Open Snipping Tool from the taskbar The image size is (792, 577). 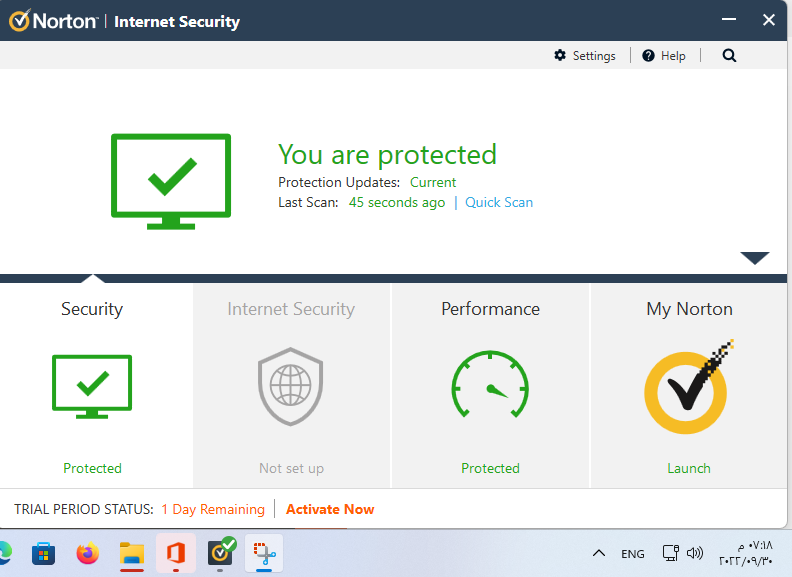(264, 554)
